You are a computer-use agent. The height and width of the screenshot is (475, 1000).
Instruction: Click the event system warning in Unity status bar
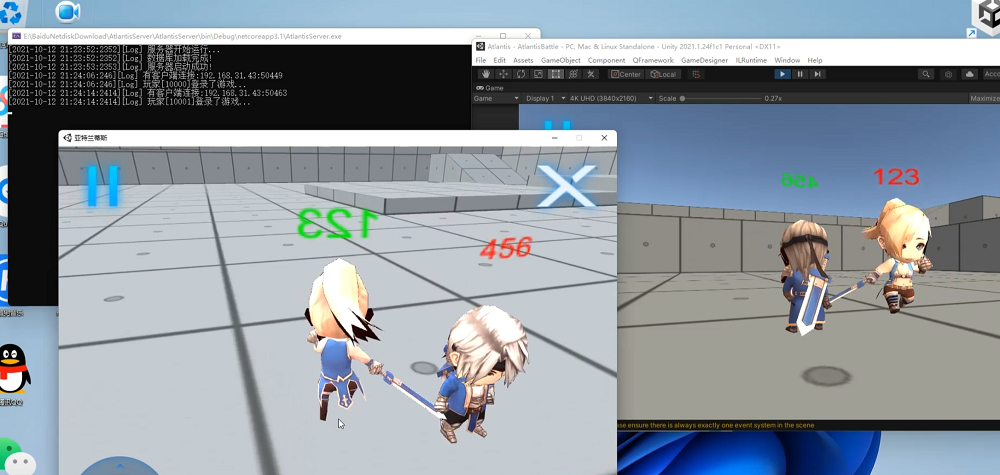coord(716,425)
